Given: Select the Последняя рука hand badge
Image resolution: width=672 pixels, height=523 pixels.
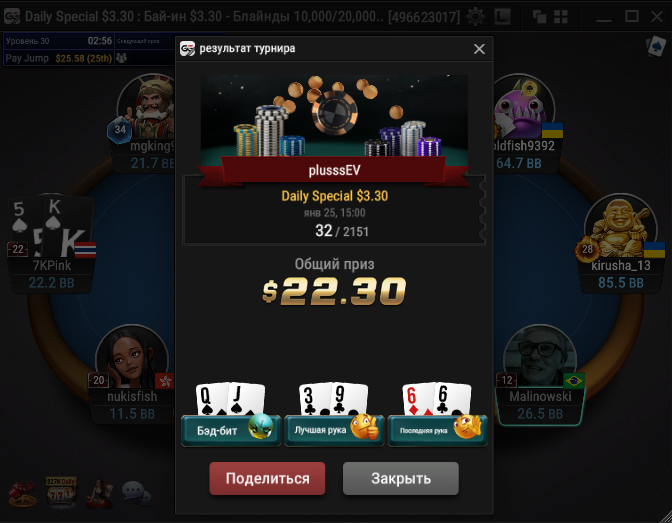Looking at the screenshot, I should click(438, 430).
